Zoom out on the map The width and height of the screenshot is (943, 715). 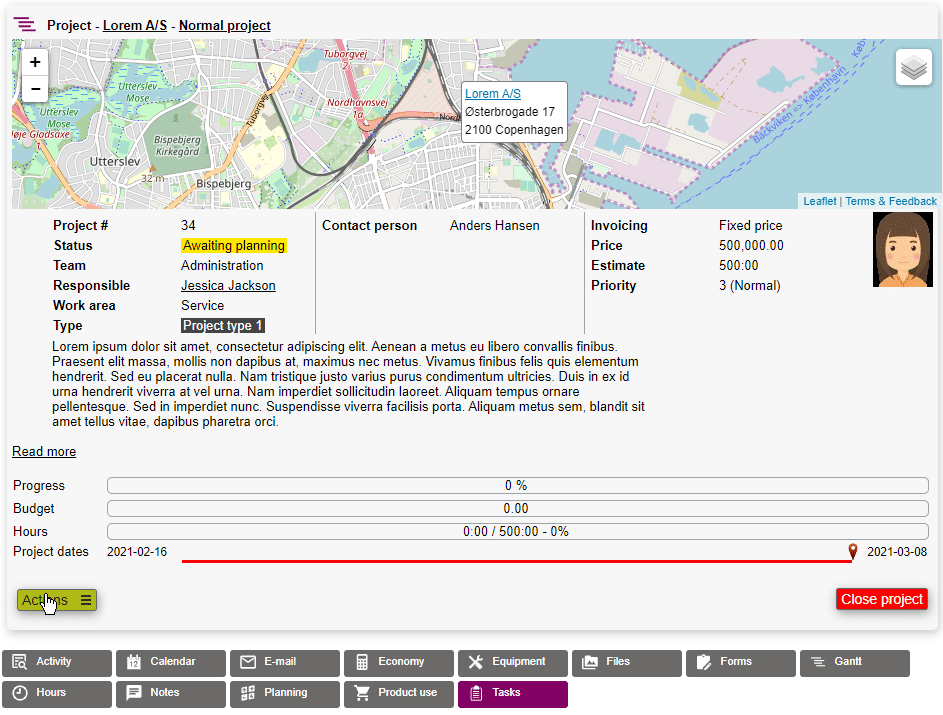[x=35, y=88]
